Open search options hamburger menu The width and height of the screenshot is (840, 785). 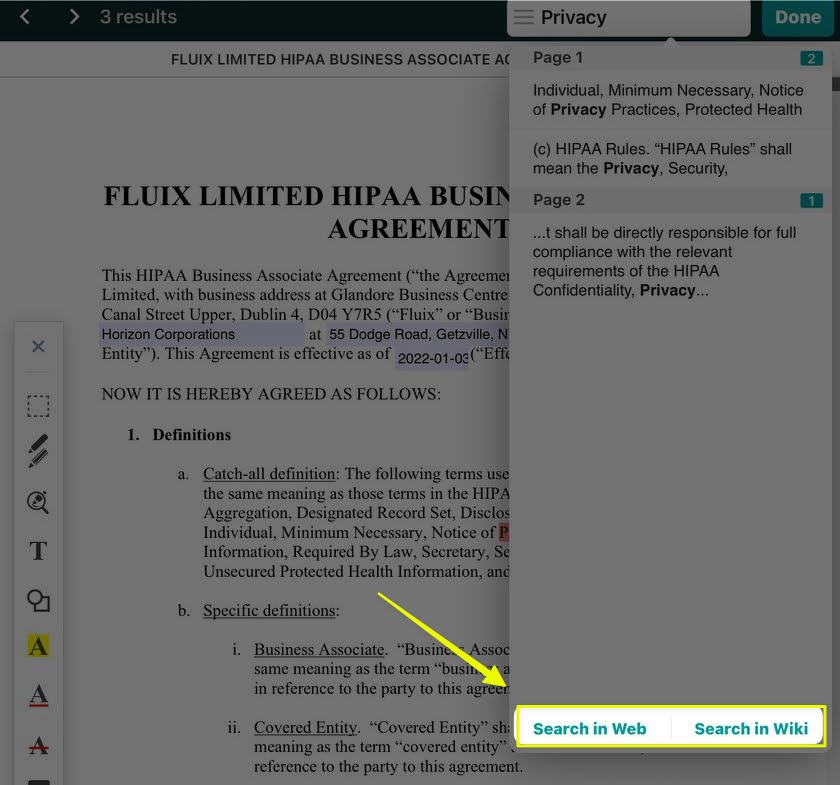[x=523, y=18]
